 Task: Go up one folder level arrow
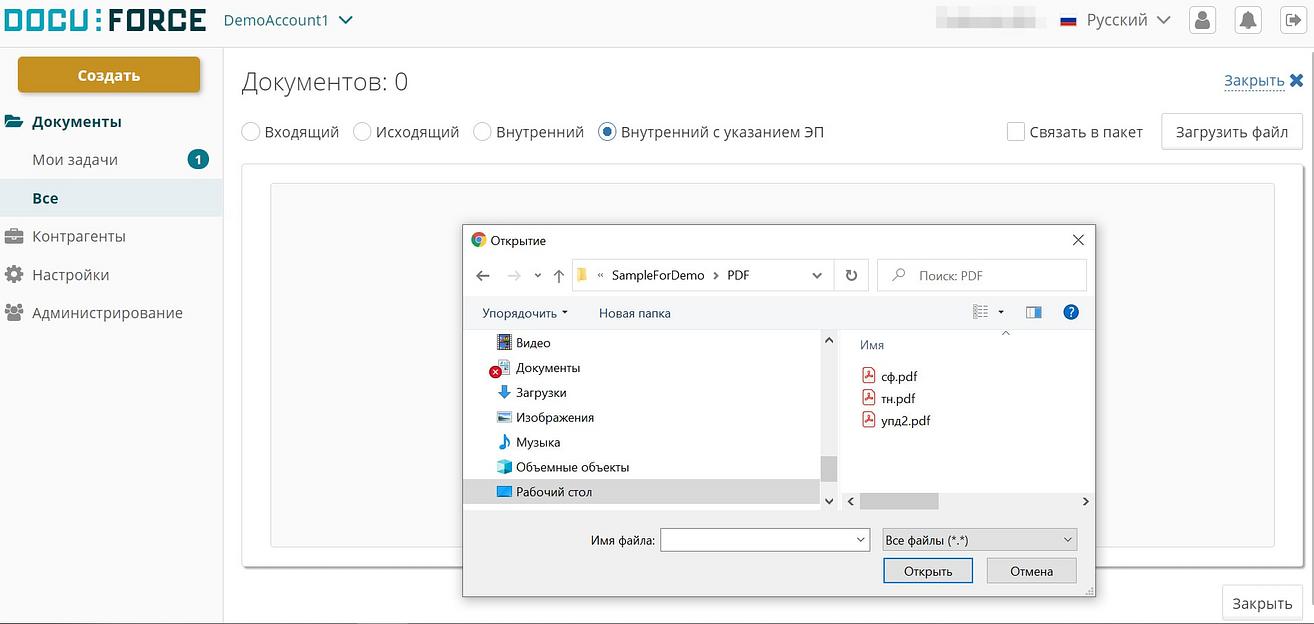pos(559,276)
